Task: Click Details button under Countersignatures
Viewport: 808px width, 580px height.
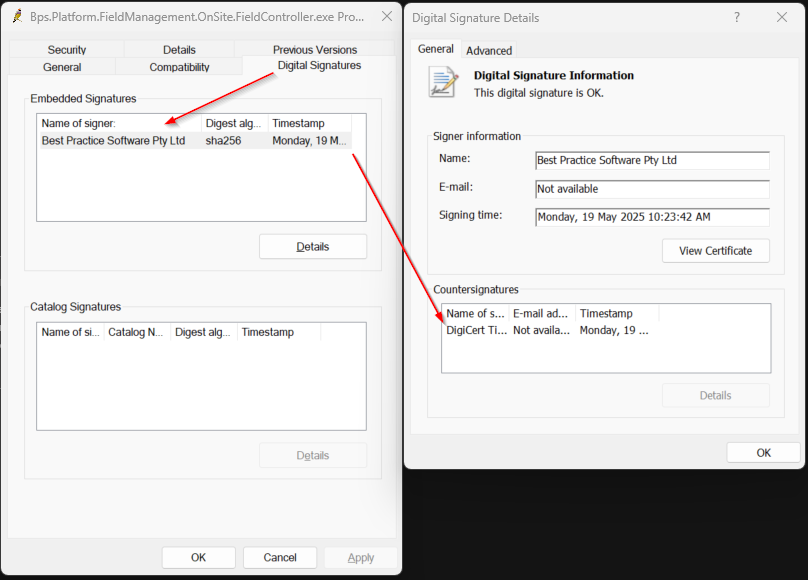Action: pos(715,396)
